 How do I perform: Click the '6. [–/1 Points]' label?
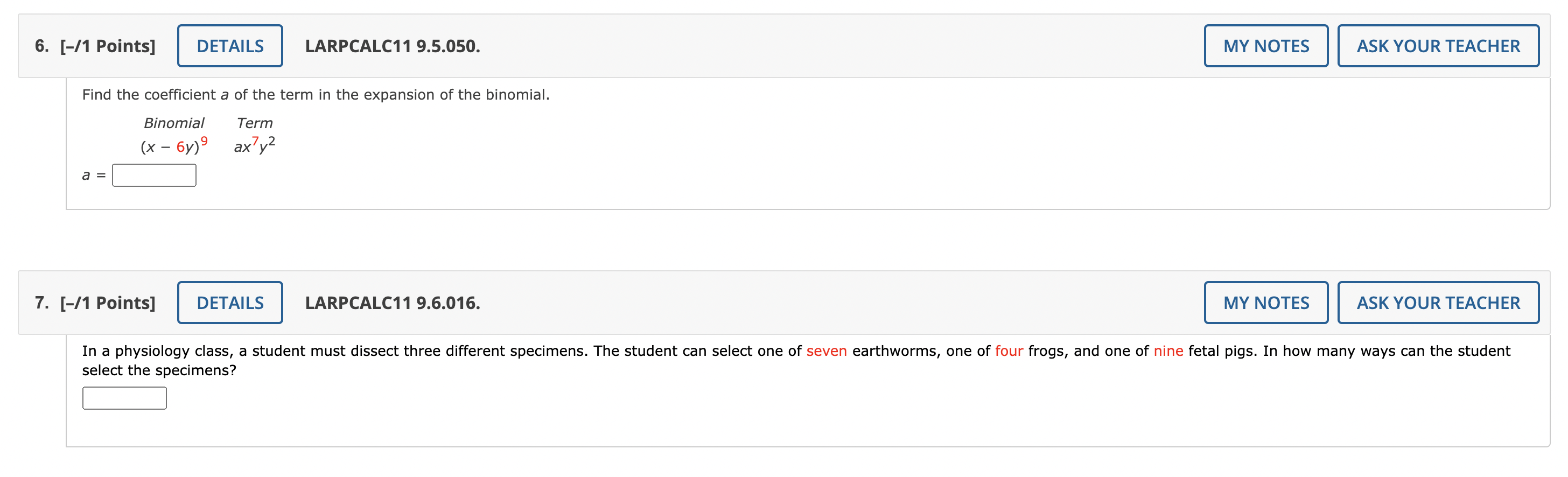coord(95,46)
